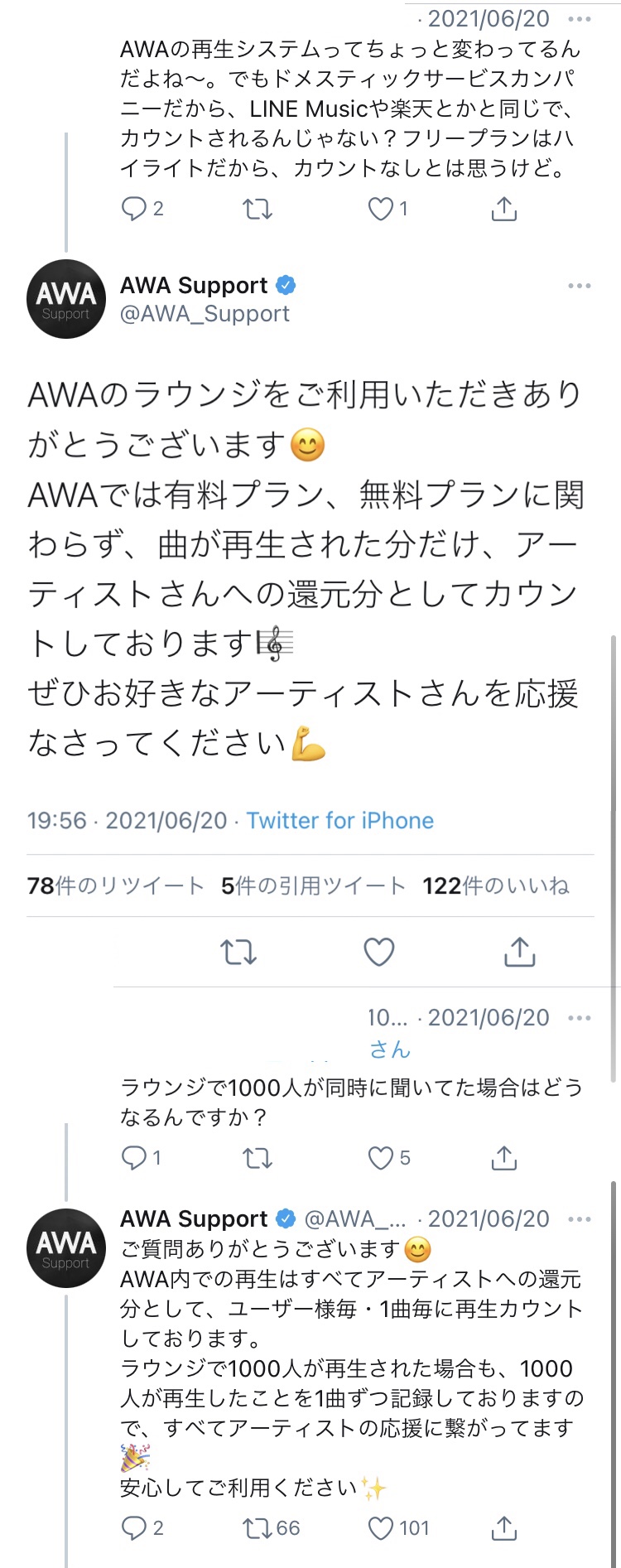Open the more options on the main AWA Support tweet

580,286
